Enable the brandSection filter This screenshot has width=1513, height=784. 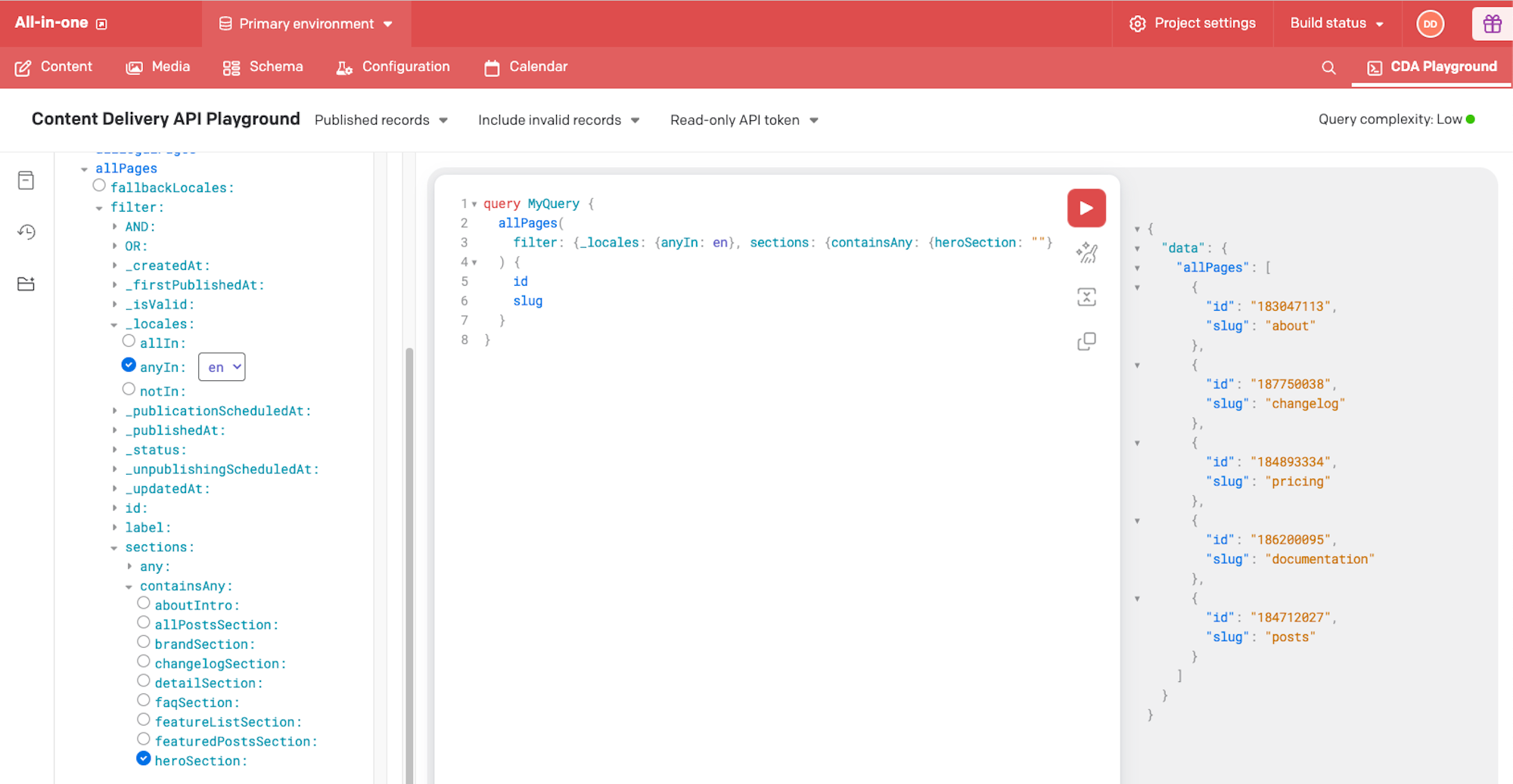click(144, 642)
